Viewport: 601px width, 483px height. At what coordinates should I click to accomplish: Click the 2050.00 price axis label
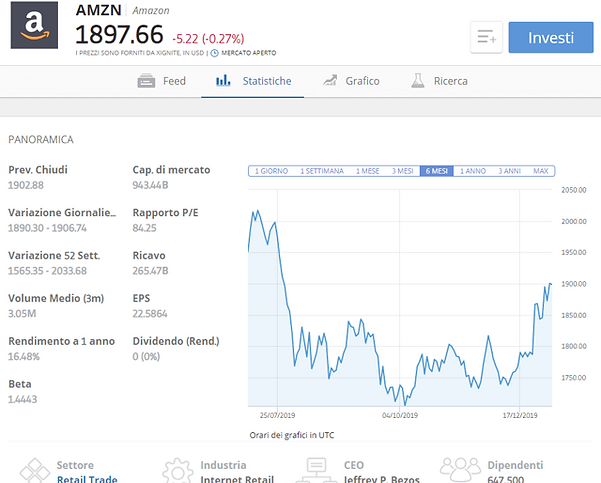[x=574, y=190]
